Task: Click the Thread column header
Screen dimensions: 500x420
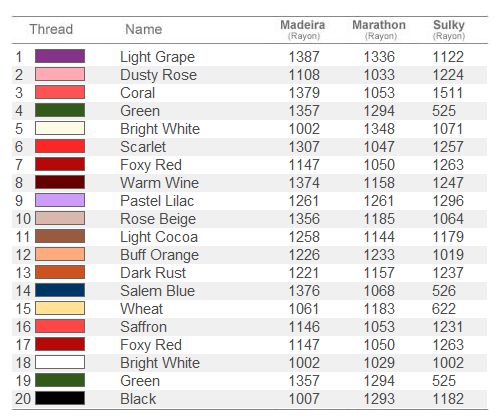Action: (x=51, y=29)
